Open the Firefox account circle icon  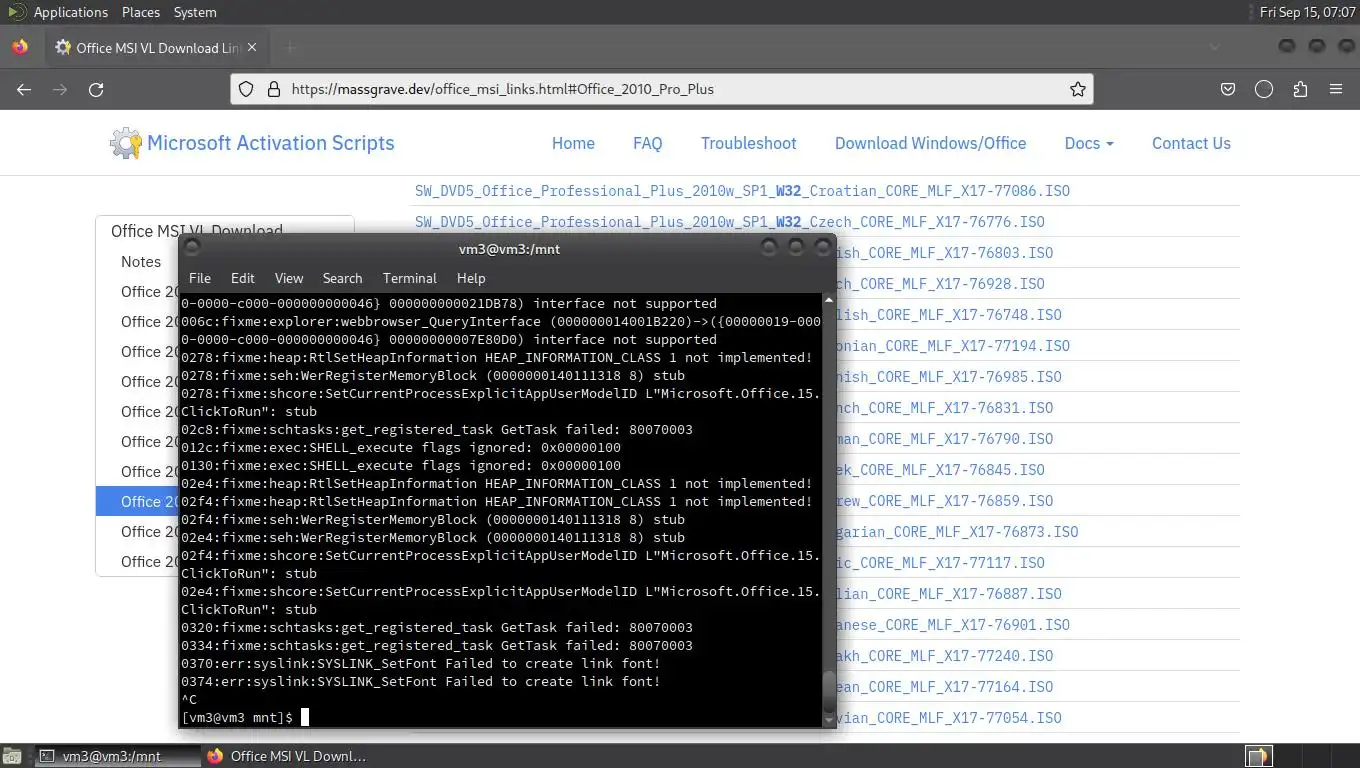pyautogui.click(x=1264, y=89)
